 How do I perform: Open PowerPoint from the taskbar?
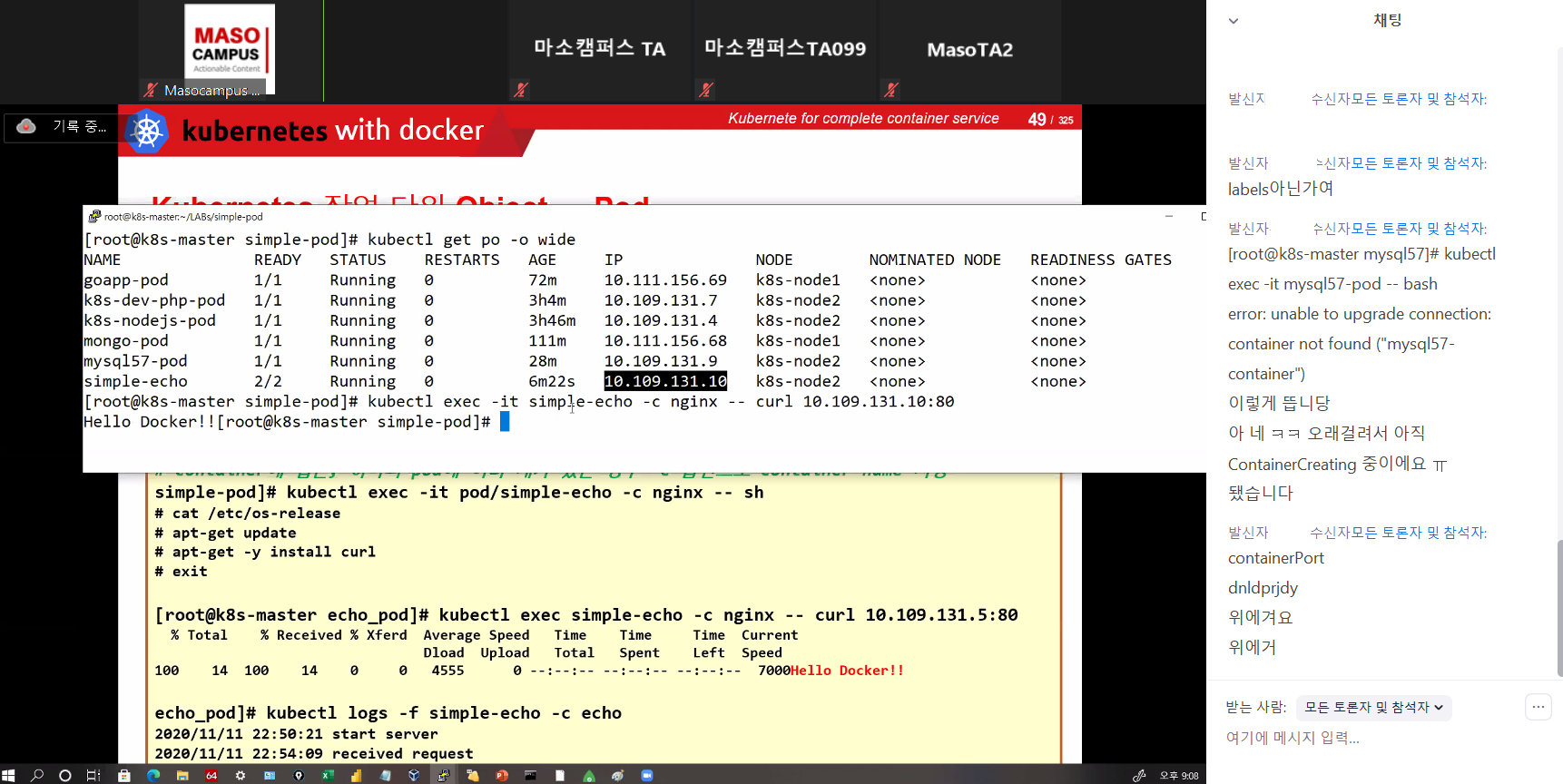click(x=502, y=776)
